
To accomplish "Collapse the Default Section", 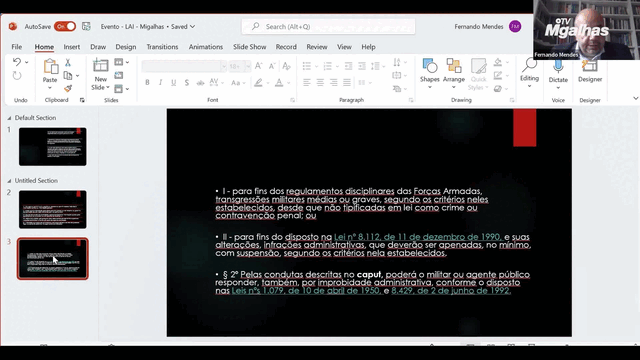I will tap(9, 118).
